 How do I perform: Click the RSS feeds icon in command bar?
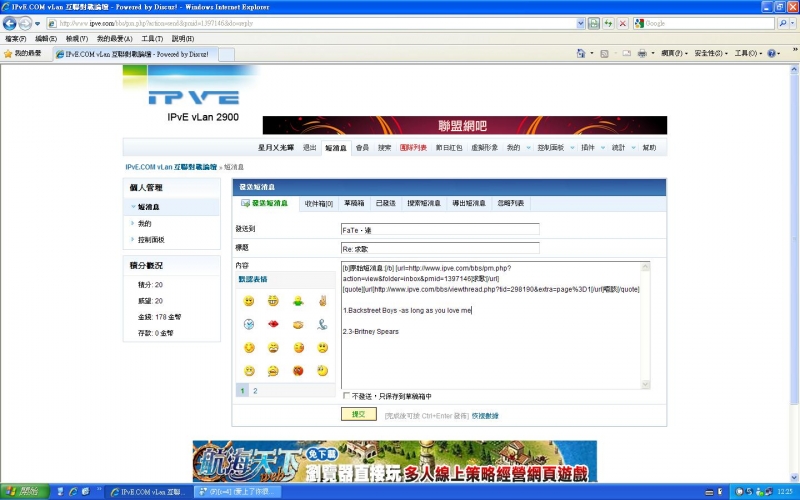point(604,53)
